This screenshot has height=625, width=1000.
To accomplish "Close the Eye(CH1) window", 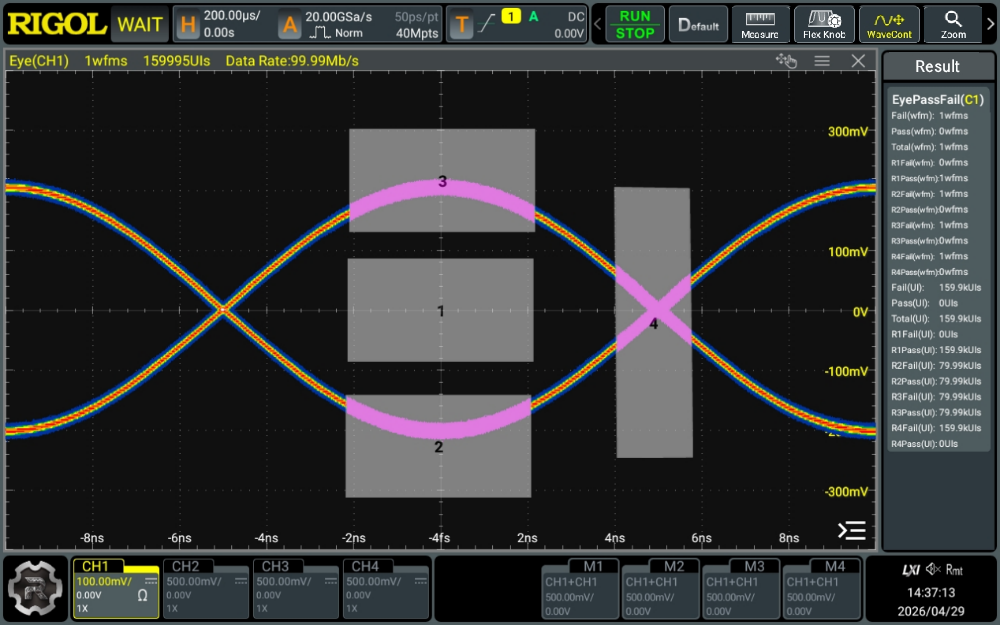I will pos(858,61).
